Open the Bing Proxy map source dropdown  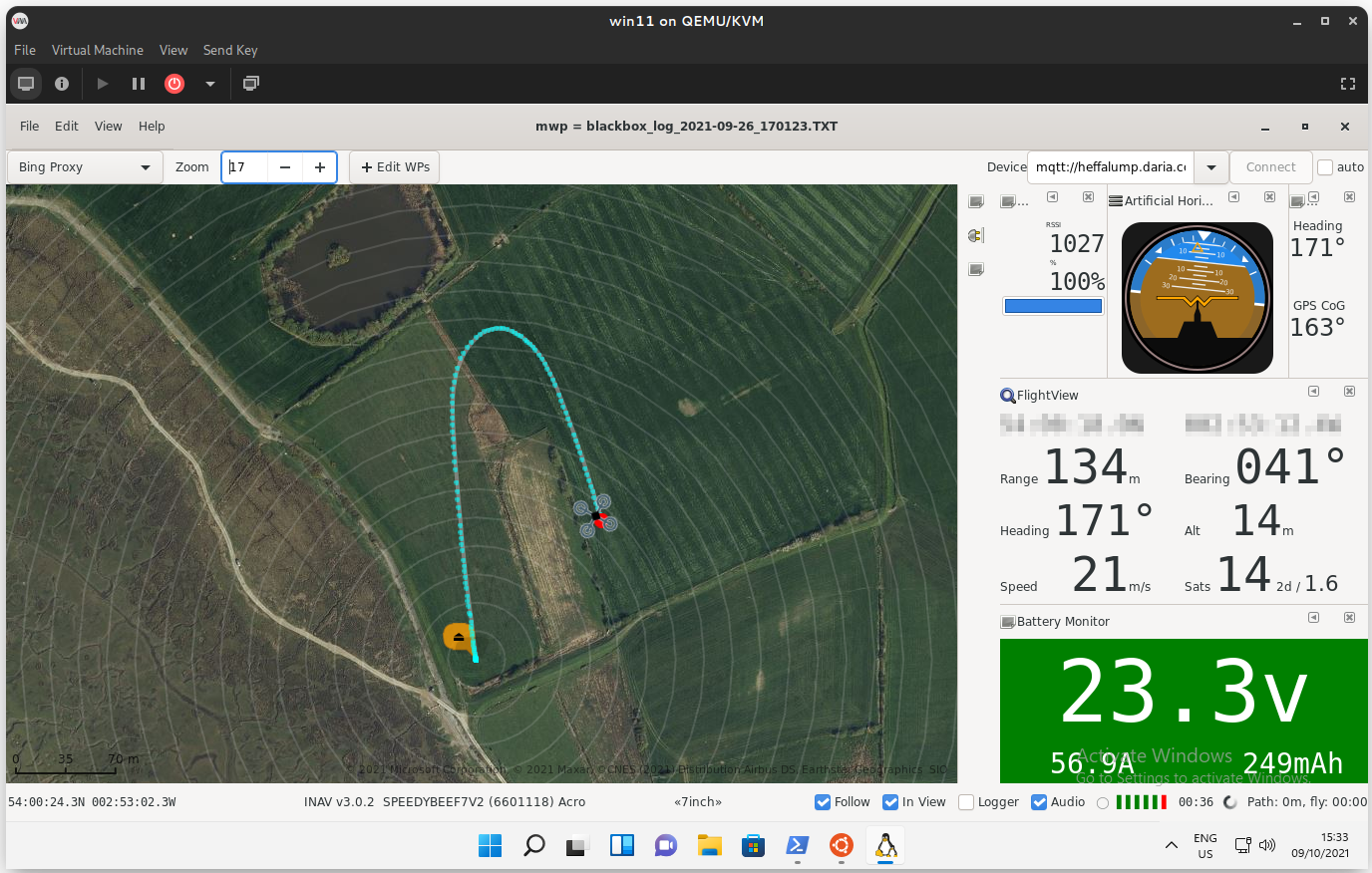pos(85,167)
